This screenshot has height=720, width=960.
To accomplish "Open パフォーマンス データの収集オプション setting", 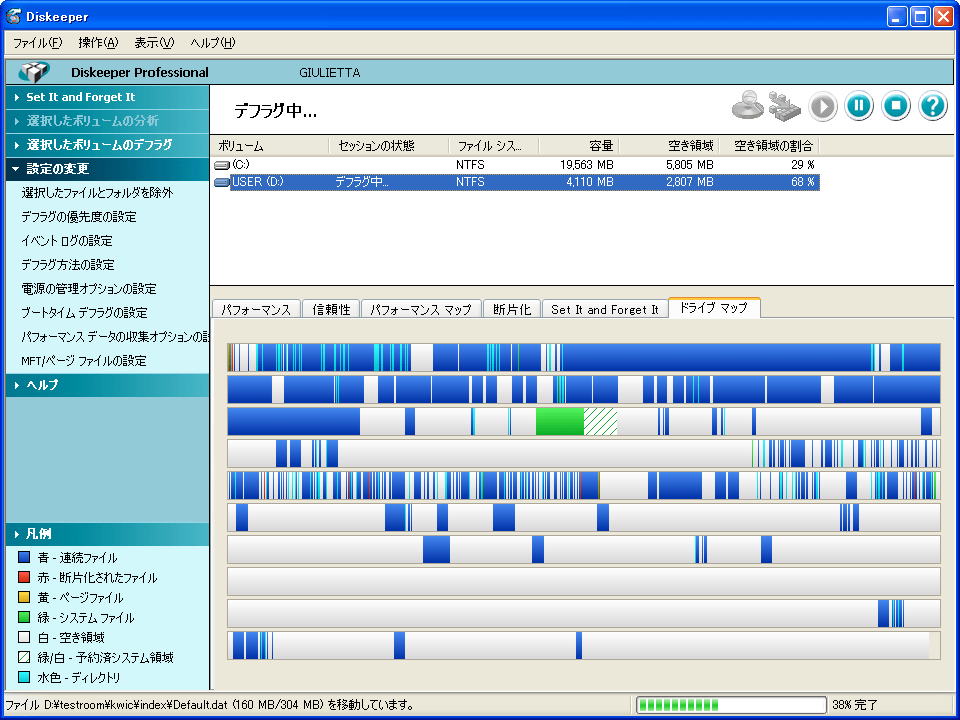I will 115,337.
